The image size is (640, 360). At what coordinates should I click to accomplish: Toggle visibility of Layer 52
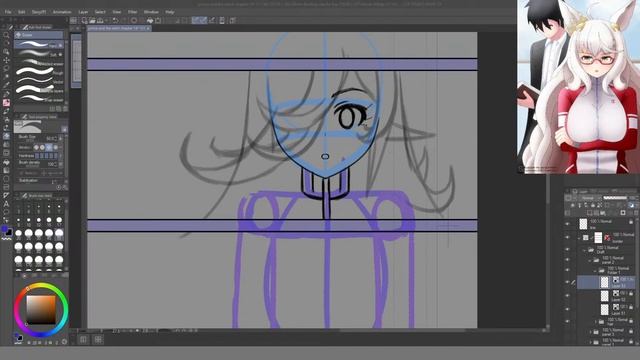567,296
